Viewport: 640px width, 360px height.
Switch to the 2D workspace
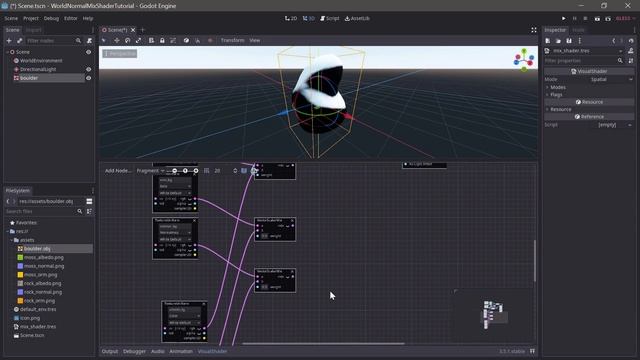tap(291, 18)
